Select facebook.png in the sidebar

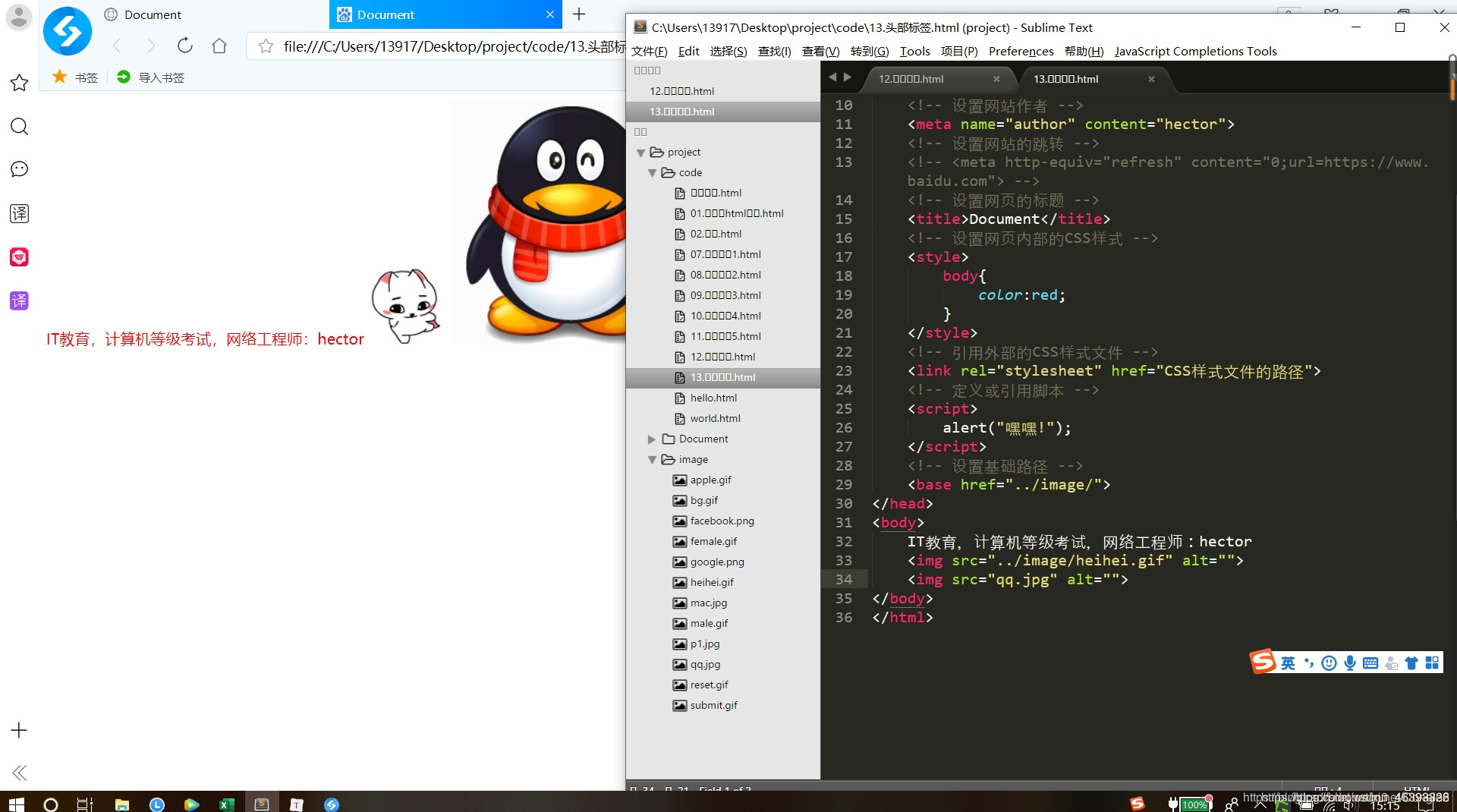pos(722,521)
